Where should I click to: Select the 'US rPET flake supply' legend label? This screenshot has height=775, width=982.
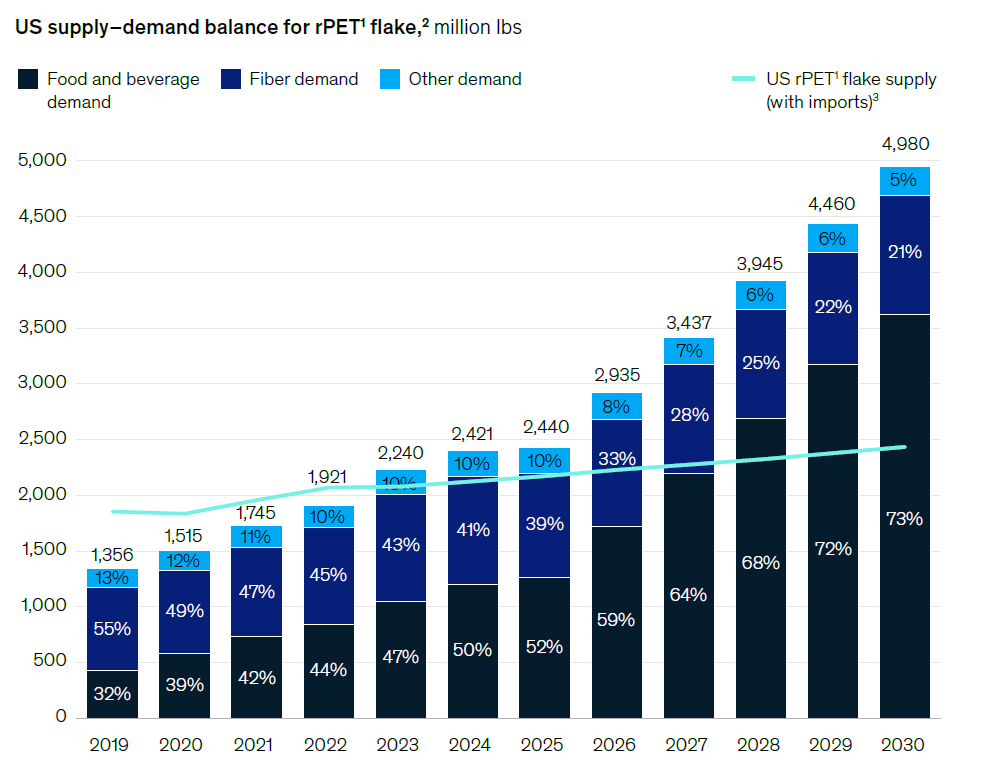click(x=851, y=90)
